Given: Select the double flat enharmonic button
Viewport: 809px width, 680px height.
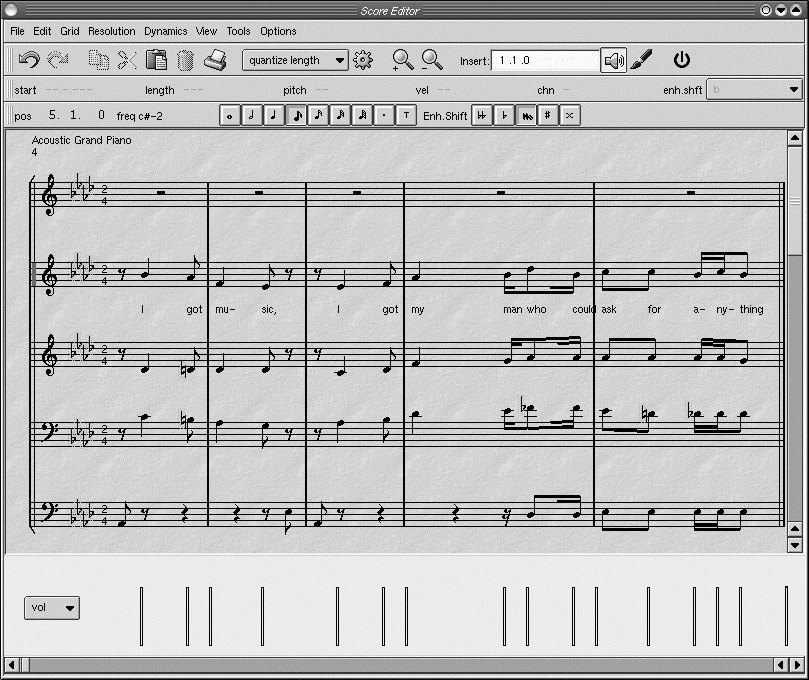Looking at the screenshot, I should pyautogui.click(x=482, y=115).
